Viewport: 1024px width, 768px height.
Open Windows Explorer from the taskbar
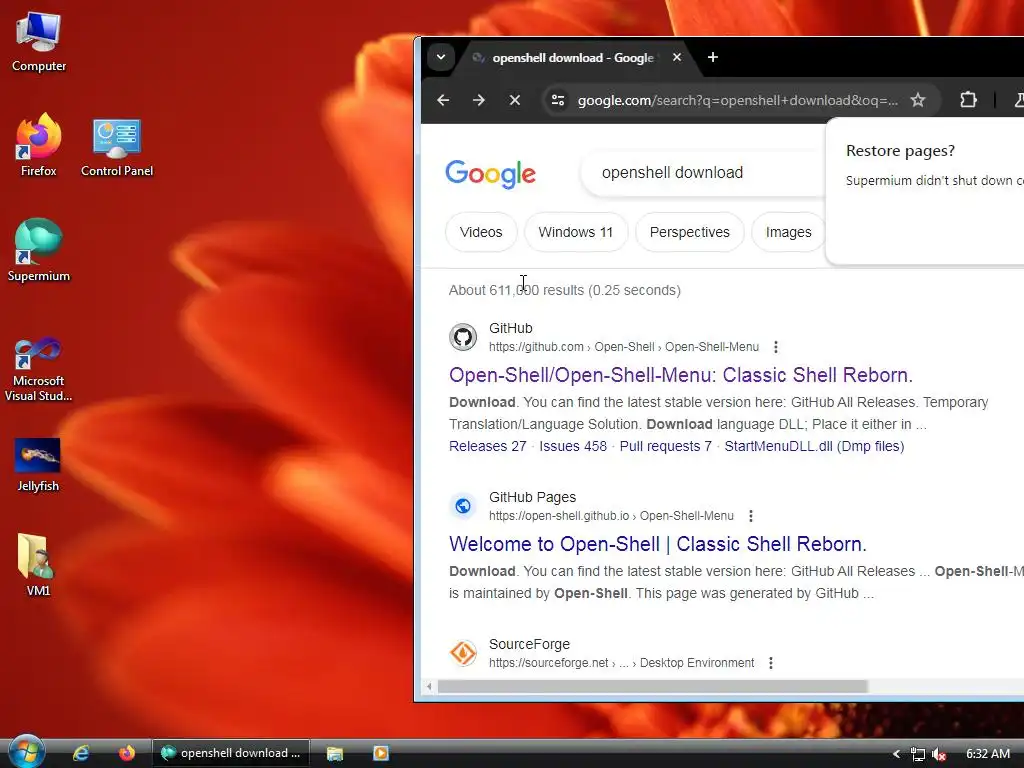click(x=335, y=753)
